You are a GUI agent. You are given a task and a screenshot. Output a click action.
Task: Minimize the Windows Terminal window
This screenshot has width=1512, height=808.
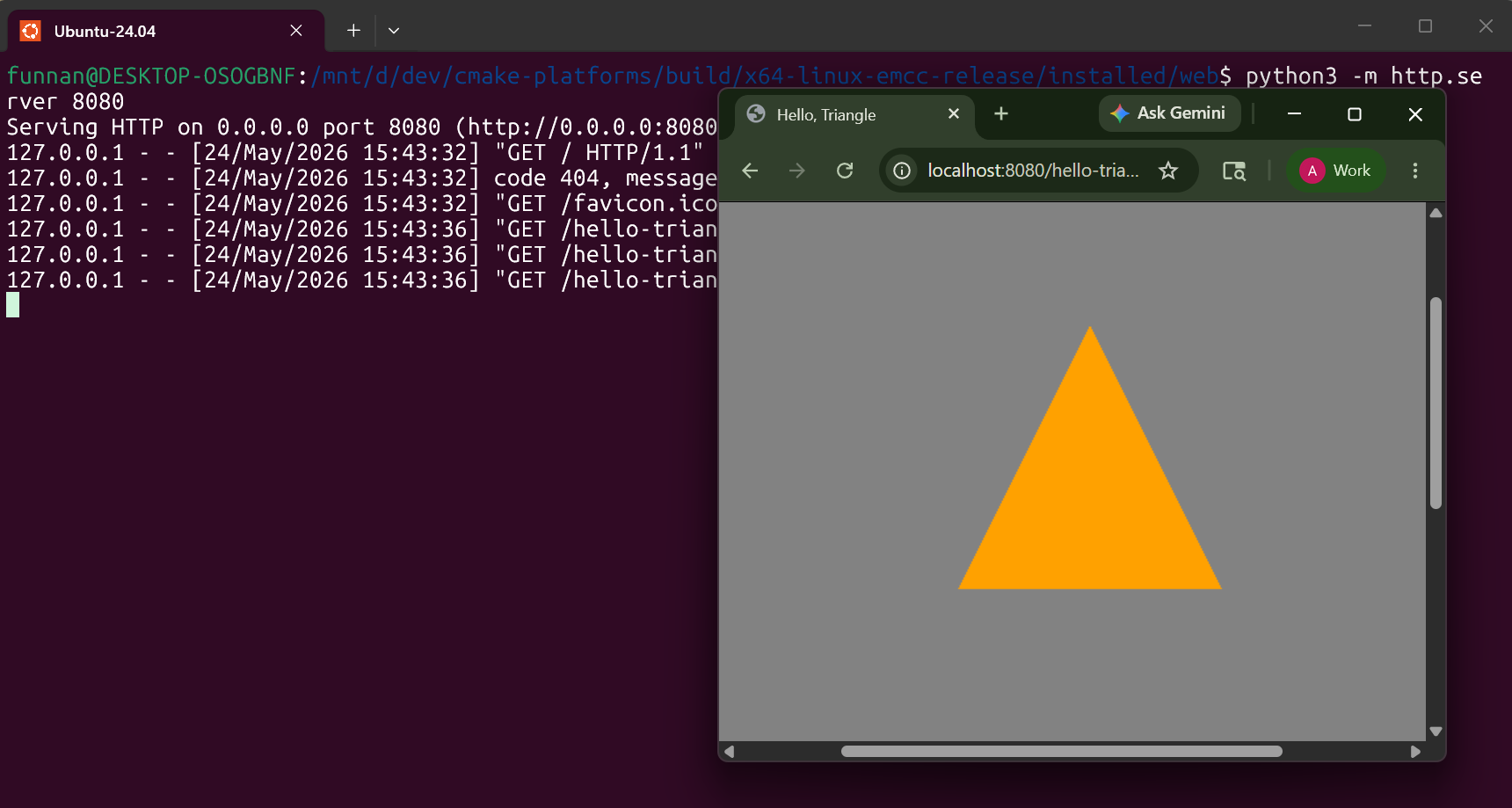click(1364, 26)
